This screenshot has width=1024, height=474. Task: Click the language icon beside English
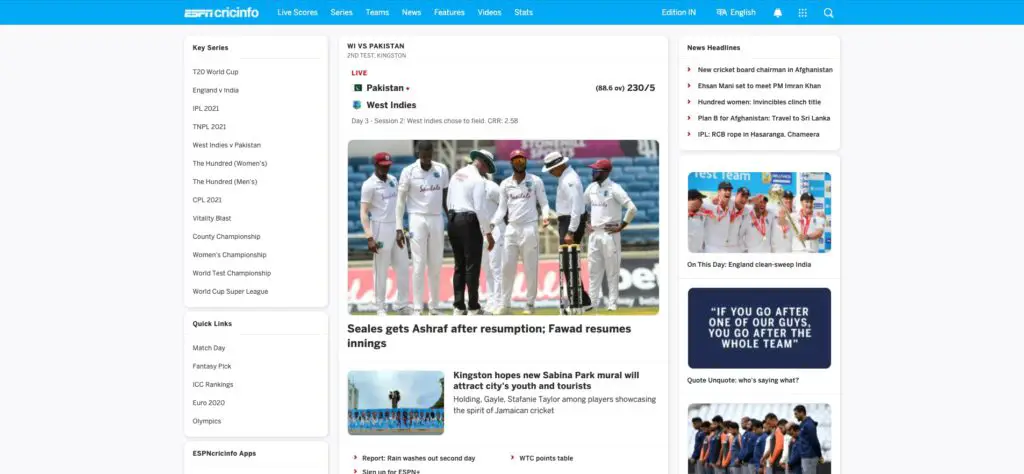pyautogui.click(x=721, y=12)
